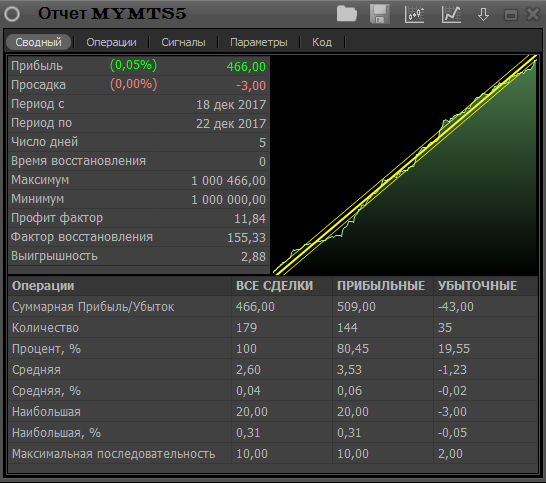
Task: Select the Профит фактор row
Action: point(139,218)
